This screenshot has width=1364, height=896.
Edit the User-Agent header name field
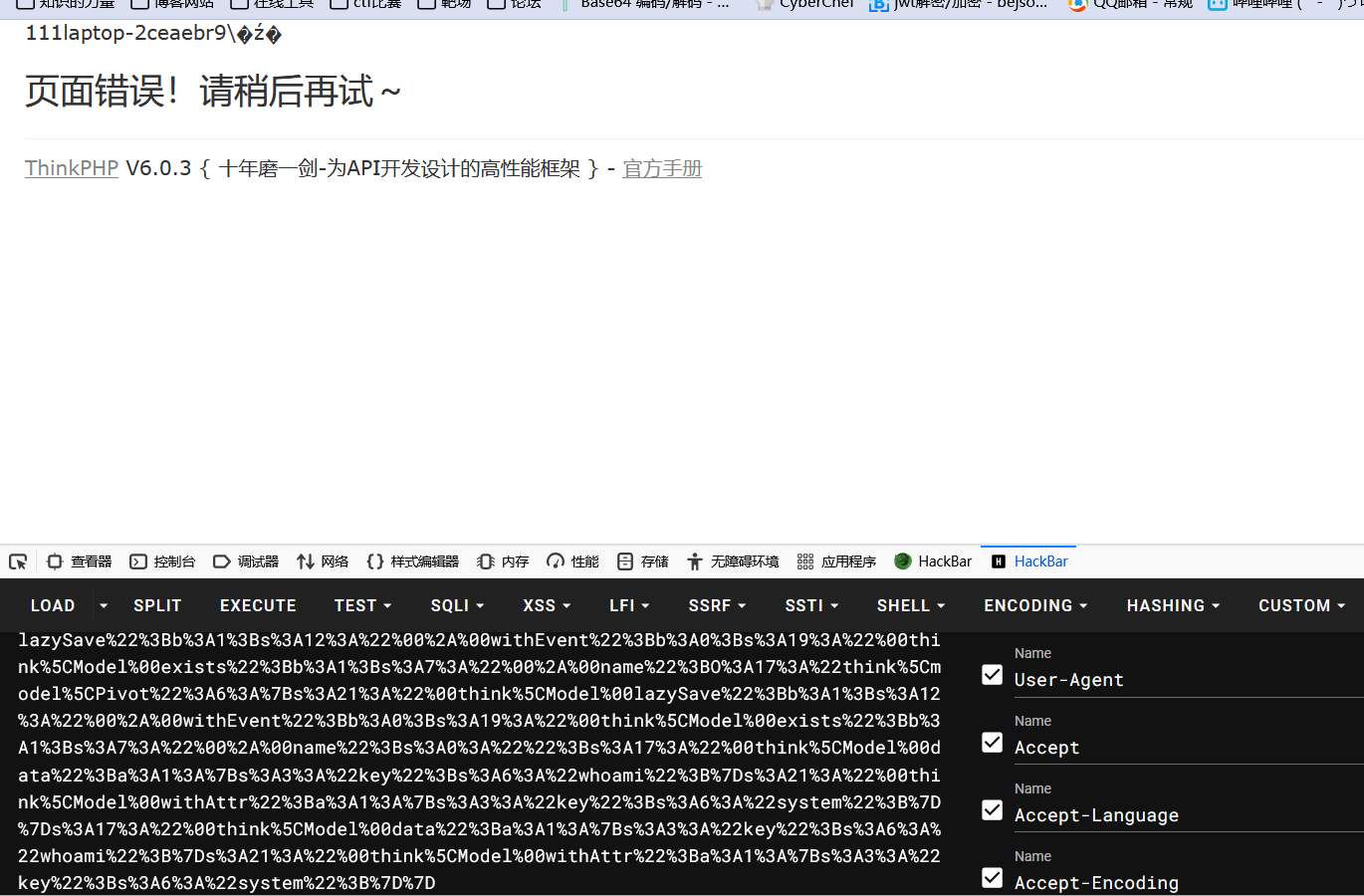pos(1189,680)
